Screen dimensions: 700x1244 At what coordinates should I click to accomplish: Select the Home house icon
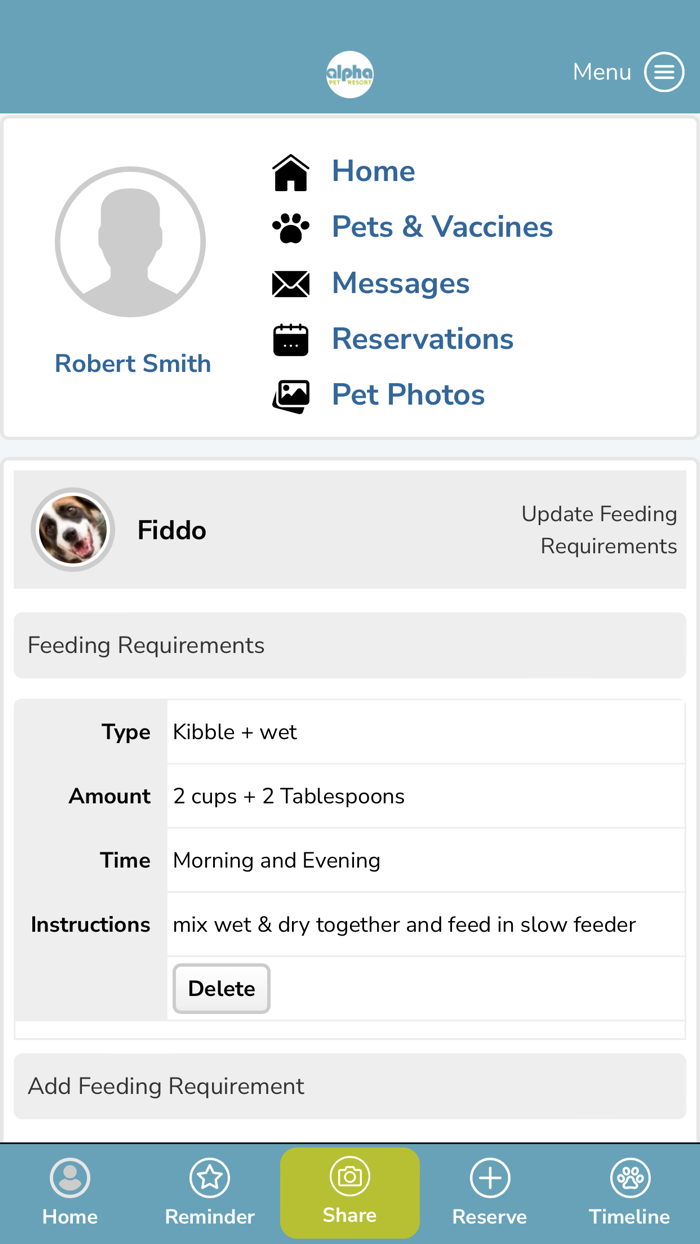pos(290,170)
